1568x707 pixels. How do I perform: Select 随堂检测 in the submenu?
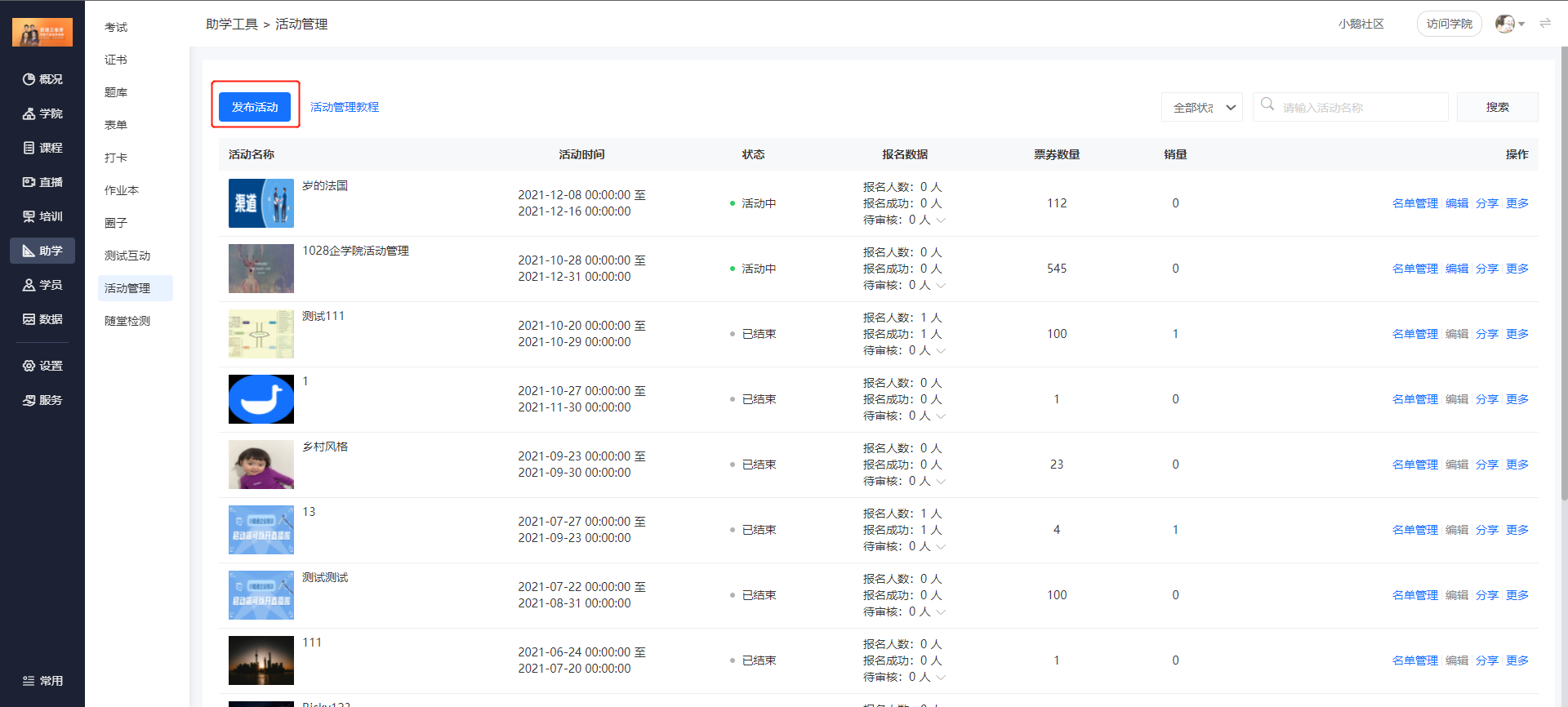point(127,321)
